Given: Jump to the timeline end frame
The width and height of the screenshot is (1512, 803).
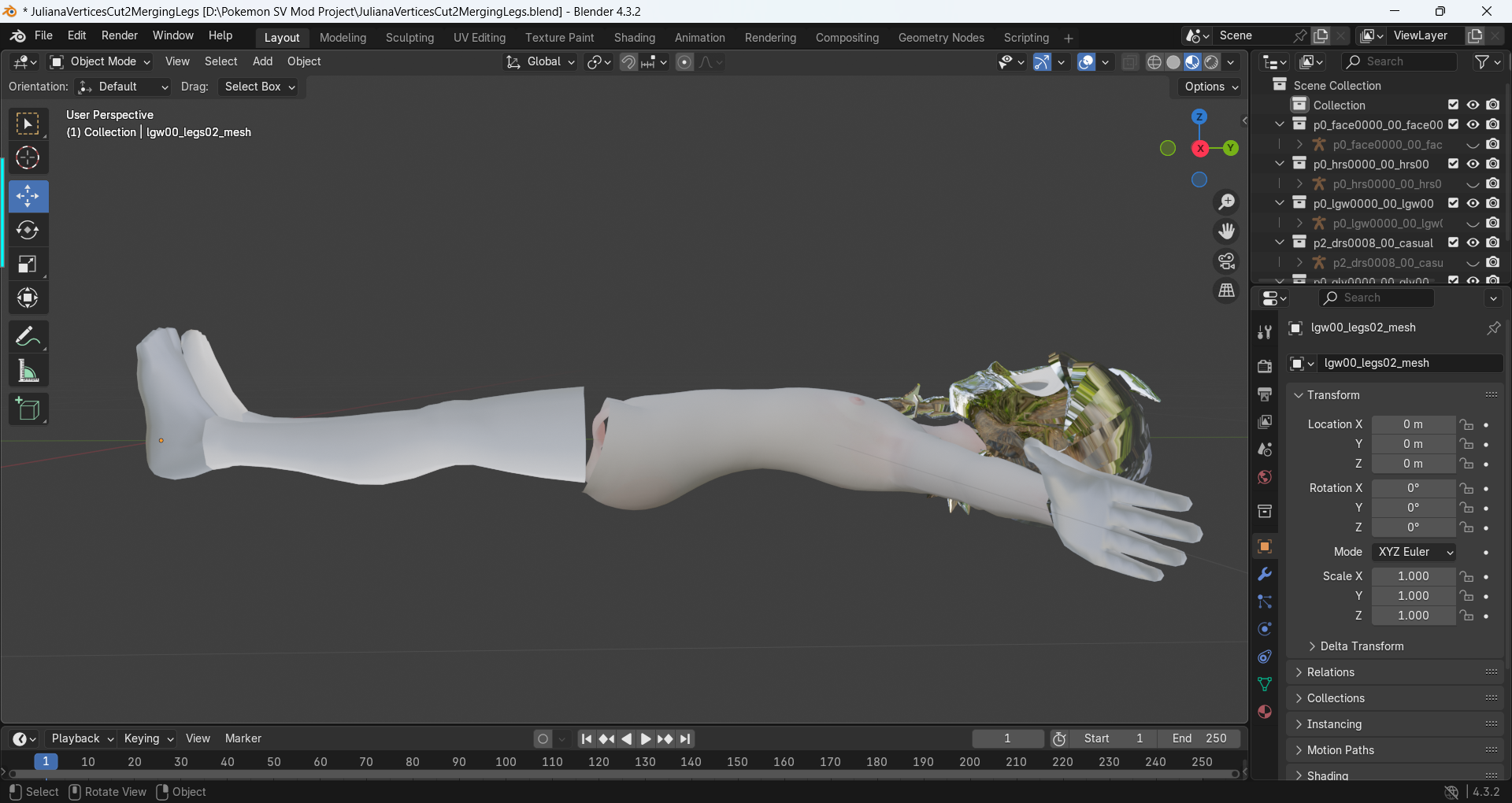Looking at the screenshot, I should pyautogui.click(x=686, y=738).
